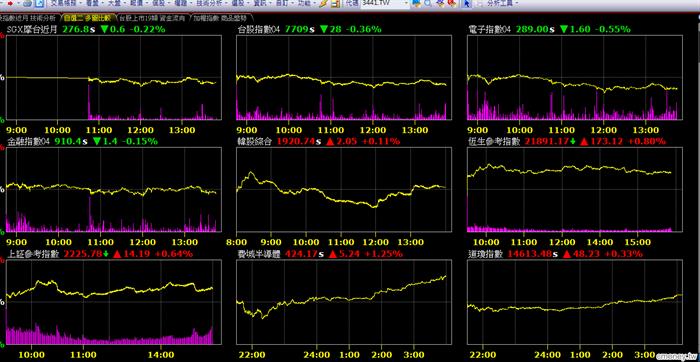Click the 21891.17 Hang Seng value

click(x=547, y=141)
